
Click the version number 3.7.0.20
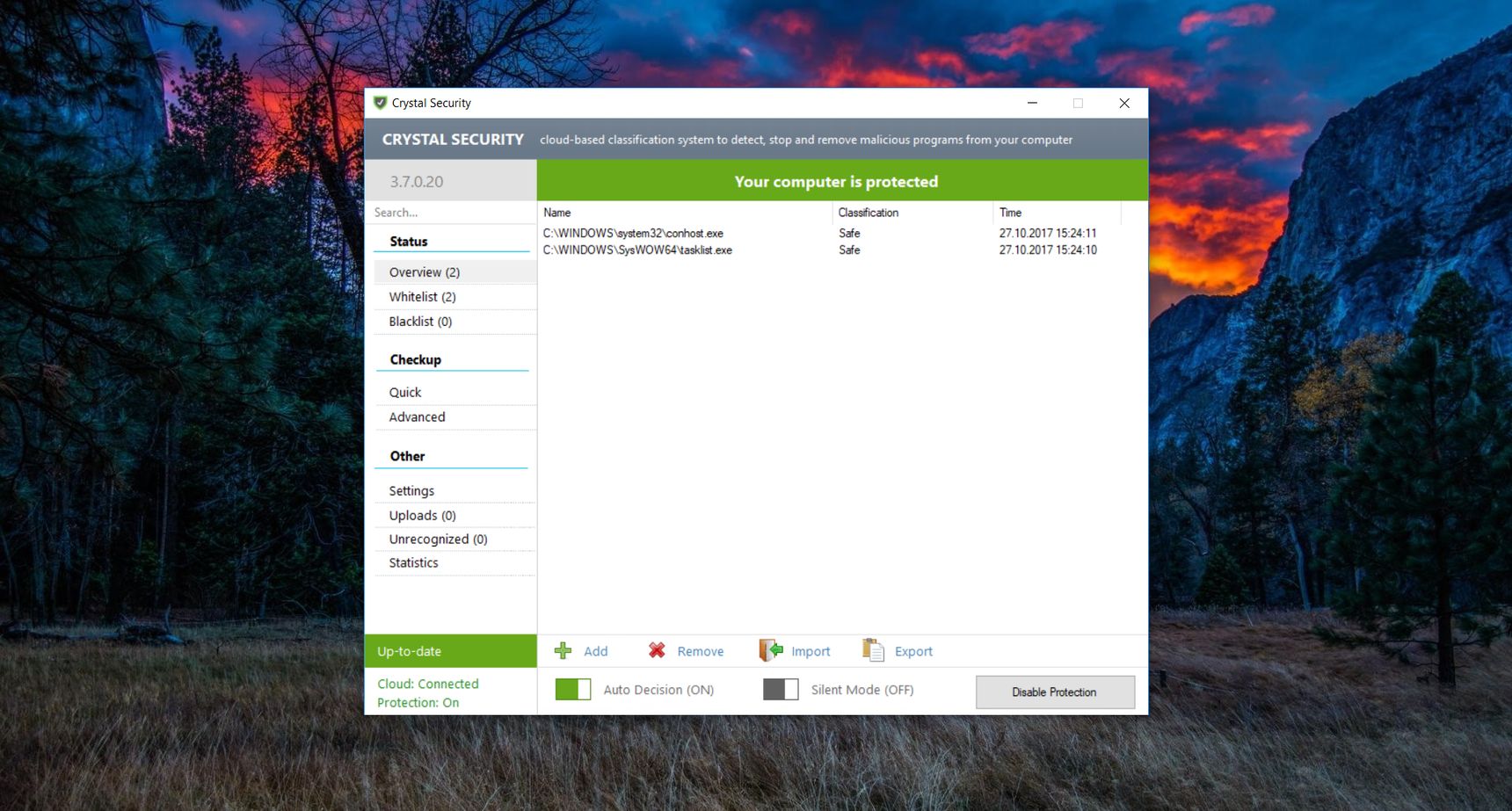tap(417, 182)
